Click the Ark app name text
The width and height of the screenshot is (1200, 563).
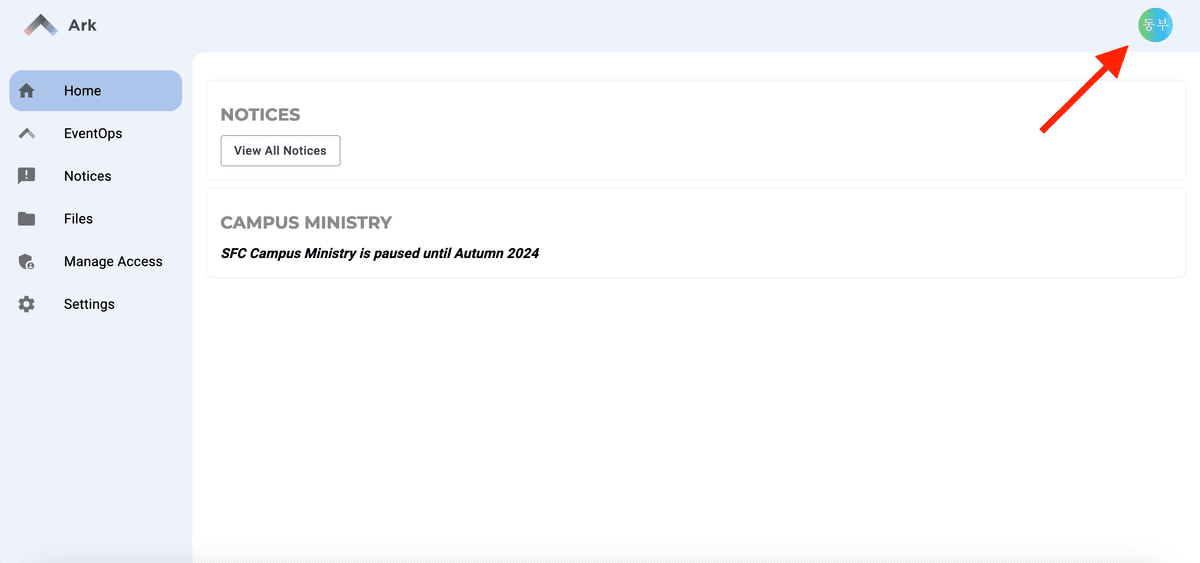tap(83, 25)
